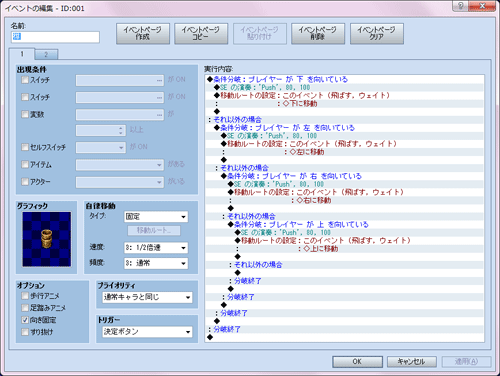Open the 頻度 通常 dropdown
This screenshot has width=500, height=376.
[x=156, y=263]
